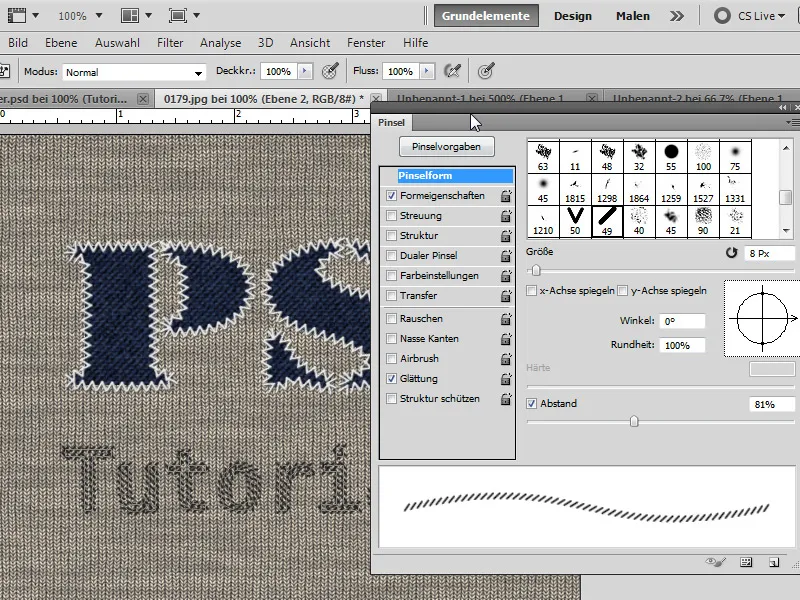The width and height of the screenshot is (800, 600).
Task: Enable the Rauschen checkbox
Action: 391,318
